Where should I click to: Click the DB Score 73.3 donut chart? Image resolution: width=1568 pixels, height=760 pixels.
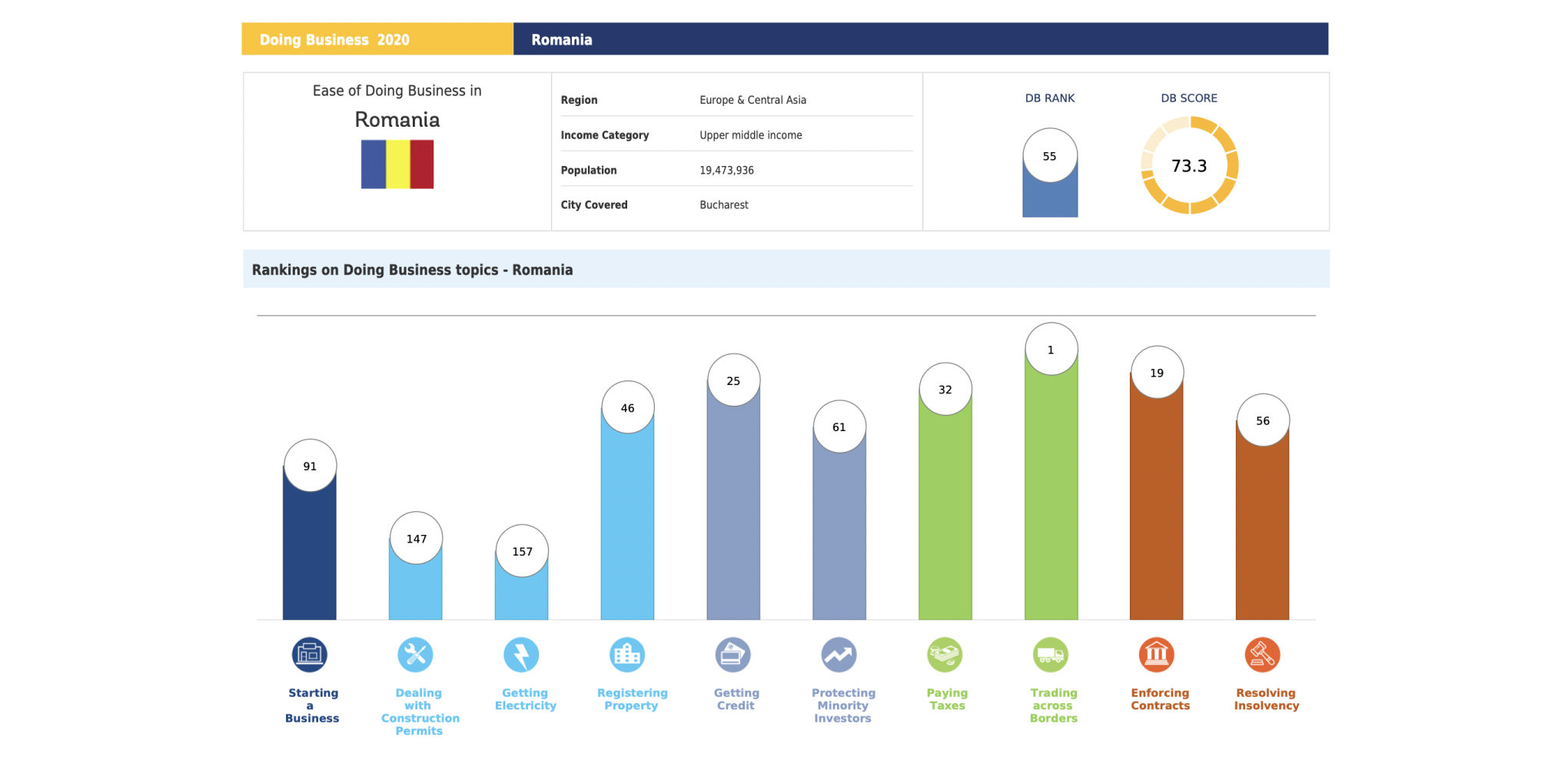point(1189,165)
